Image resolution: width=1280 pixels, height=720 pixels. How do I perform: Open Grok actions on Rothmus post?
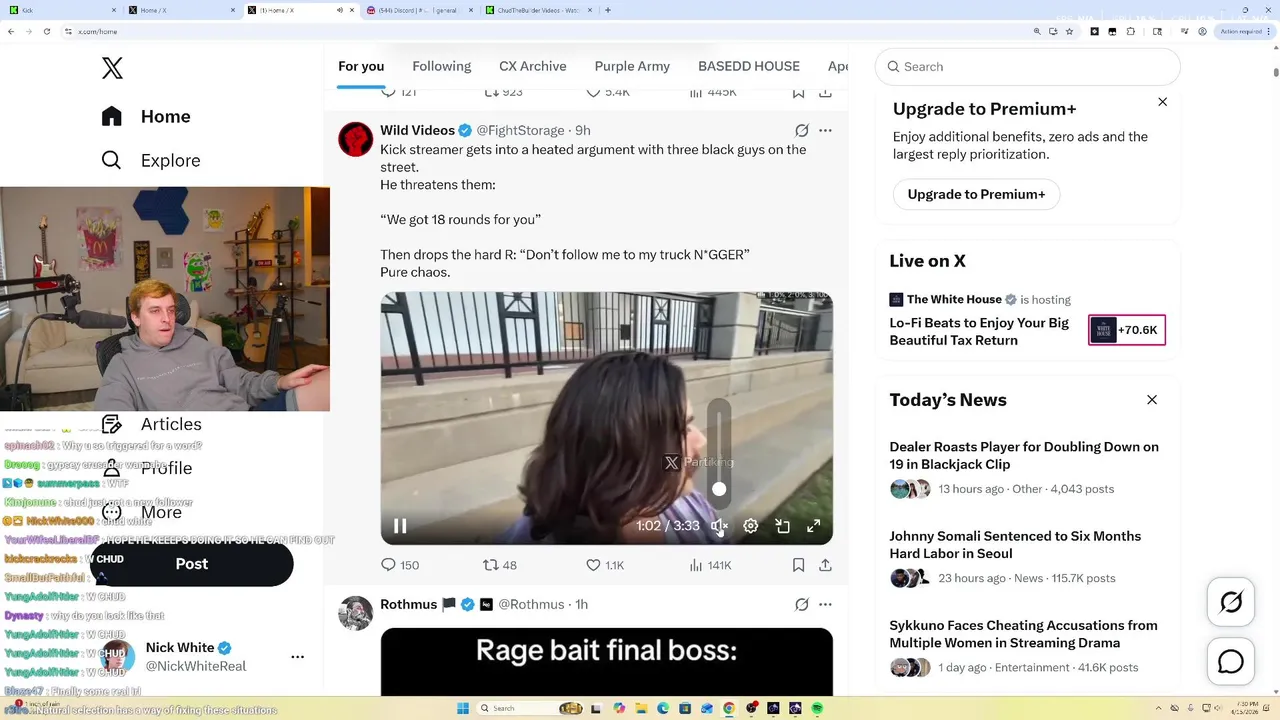pyautogui.click(x=801, y=604)
